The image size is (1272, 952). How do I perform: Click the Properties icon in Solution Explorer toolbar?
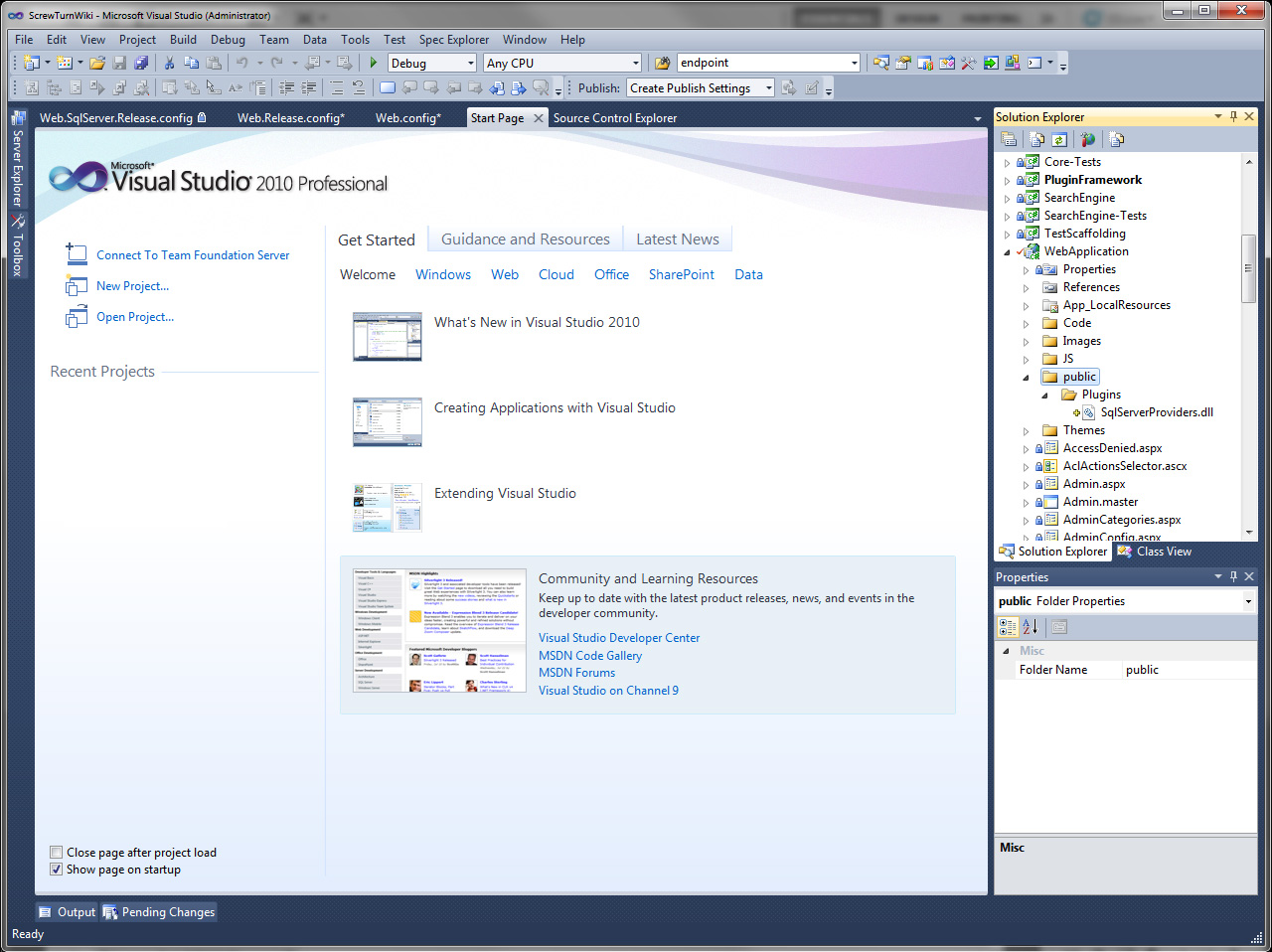click(1010, 139)
